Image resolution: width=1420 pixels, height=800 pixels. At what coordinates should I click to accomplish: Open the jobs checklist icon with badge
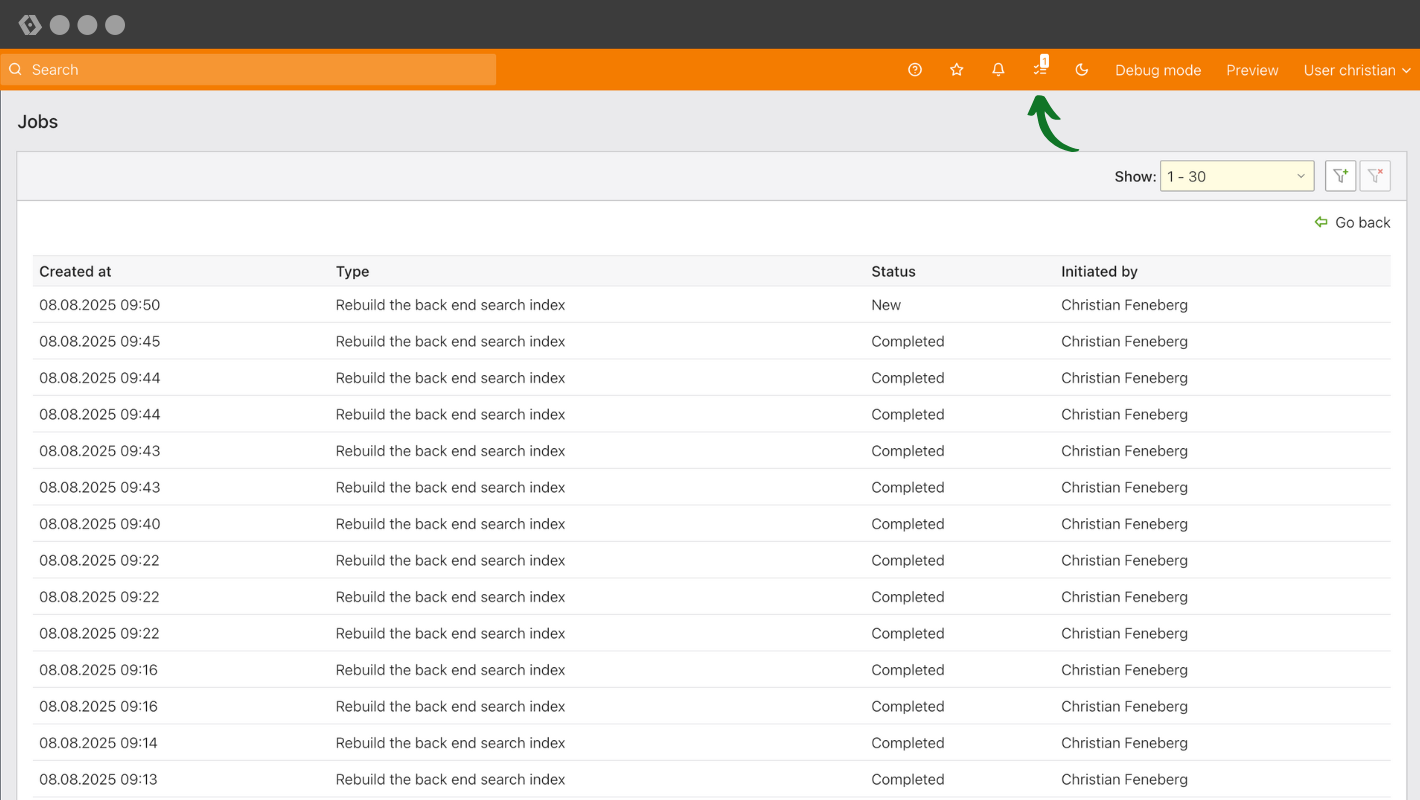click(1040, 69)
